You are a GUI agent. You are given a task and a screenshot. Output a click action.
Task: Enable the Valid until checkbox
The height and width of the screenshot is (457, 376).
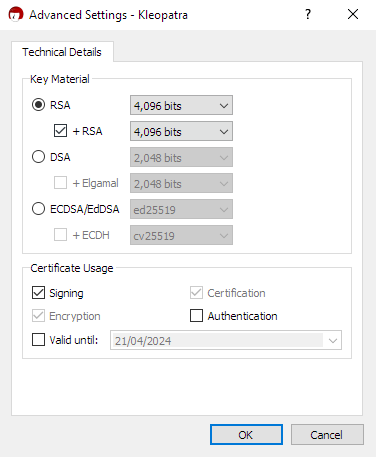[x=38, y=340]
